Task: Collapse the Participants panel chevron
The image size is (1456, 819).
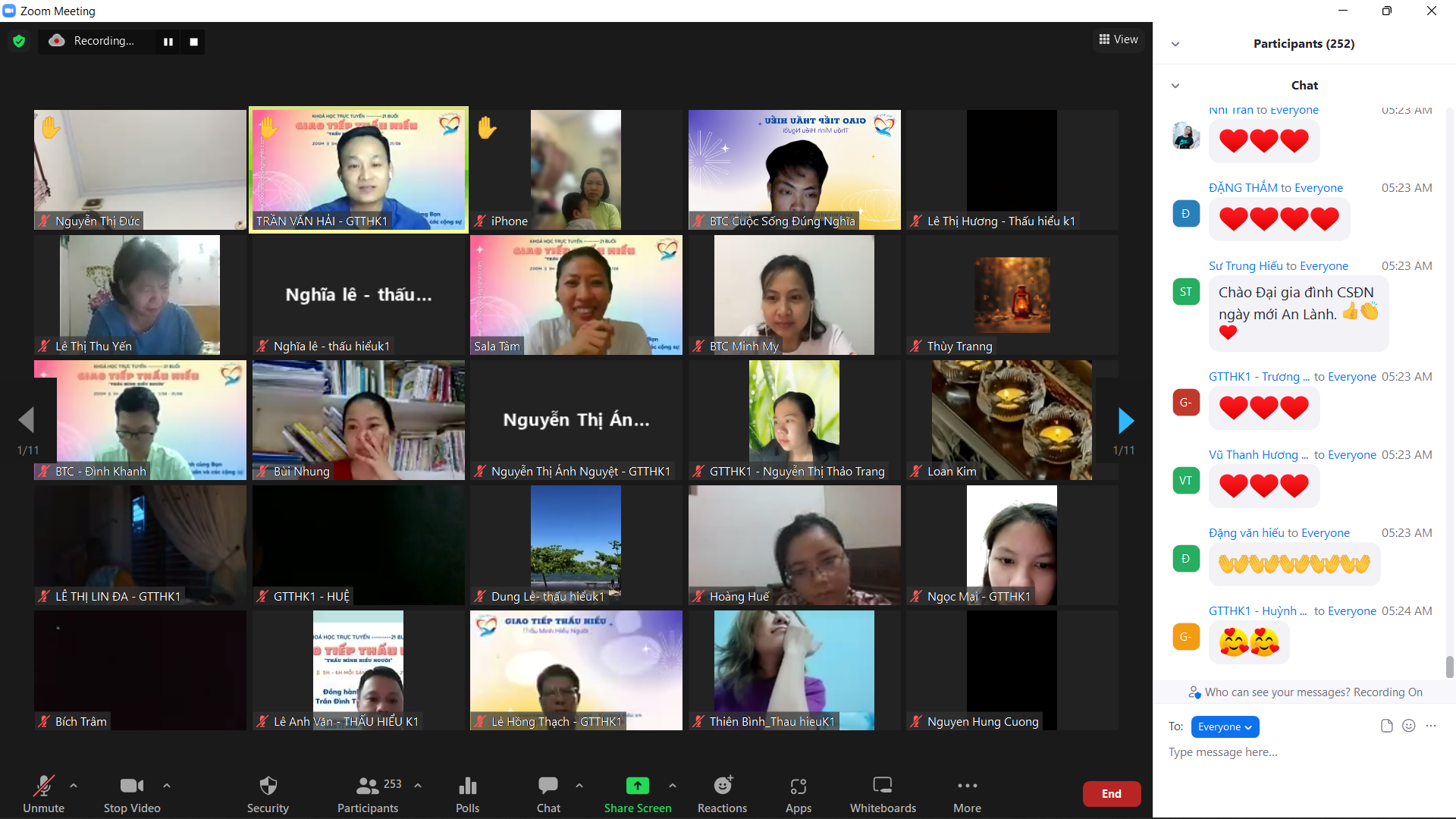Action: [x=1175, y=44]
